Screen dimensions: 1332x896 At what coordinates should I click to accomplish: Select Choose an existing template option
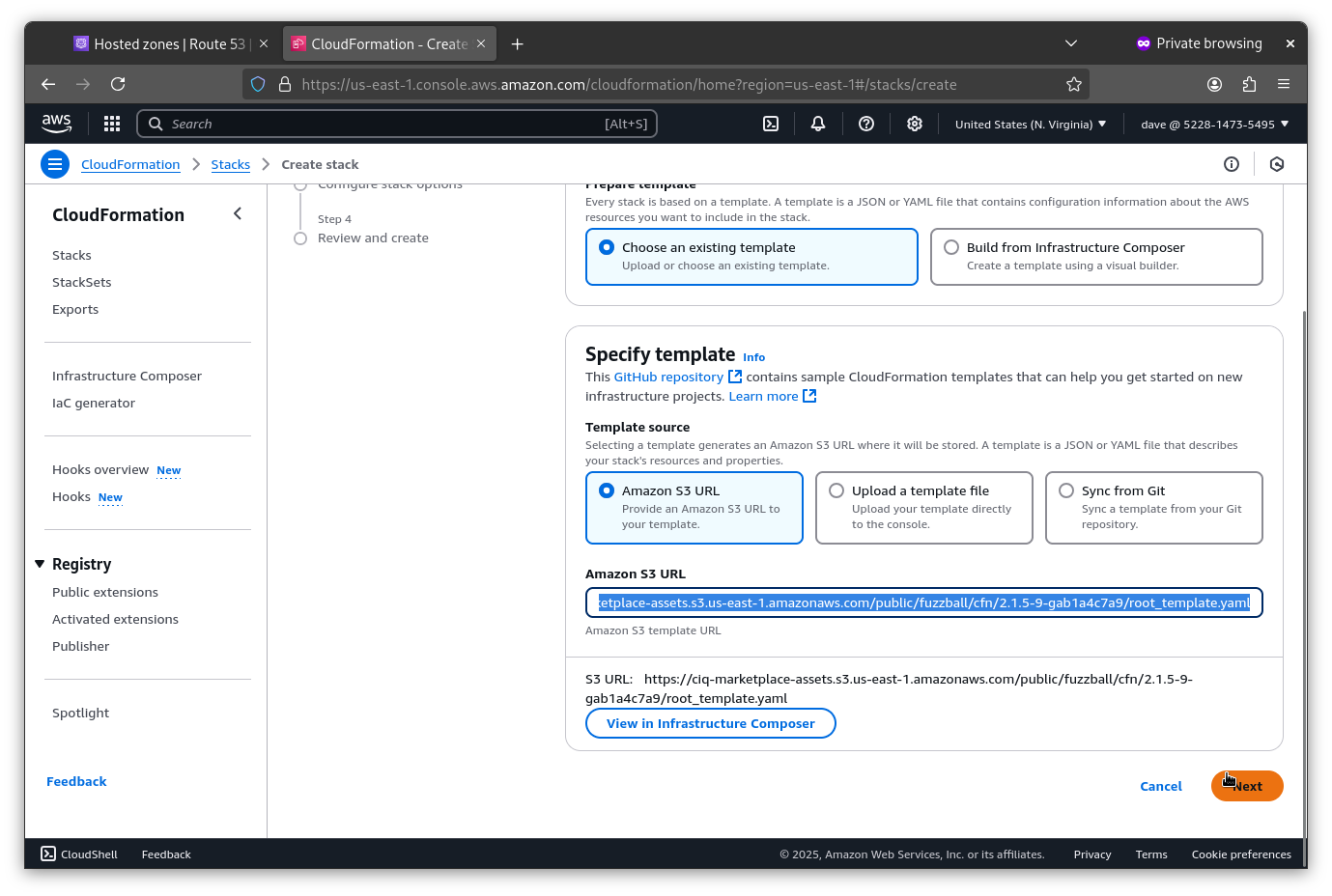click(x=751, y=257)
